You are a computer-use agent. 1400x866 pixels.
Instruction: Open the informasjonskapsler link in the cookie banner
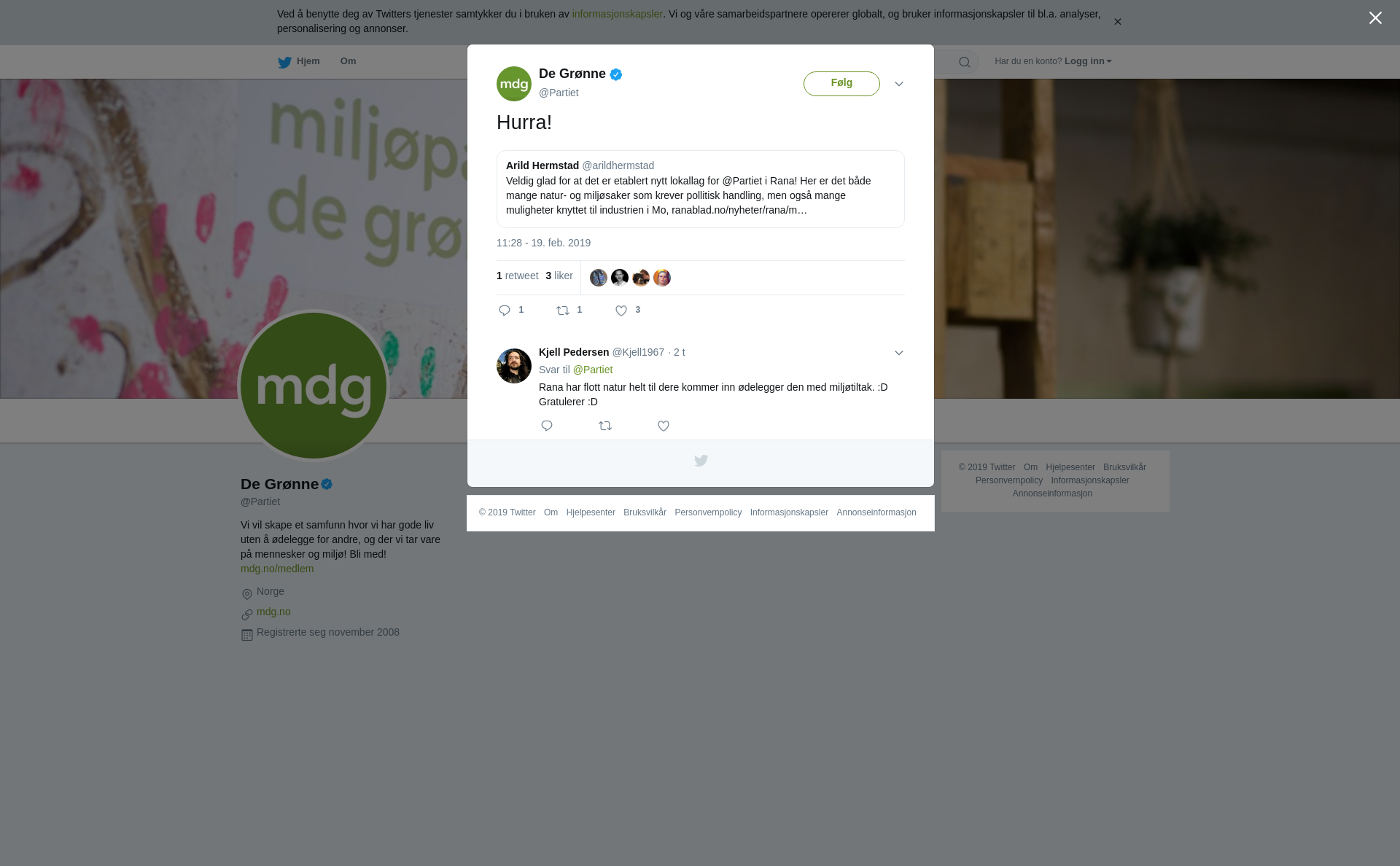617,14
